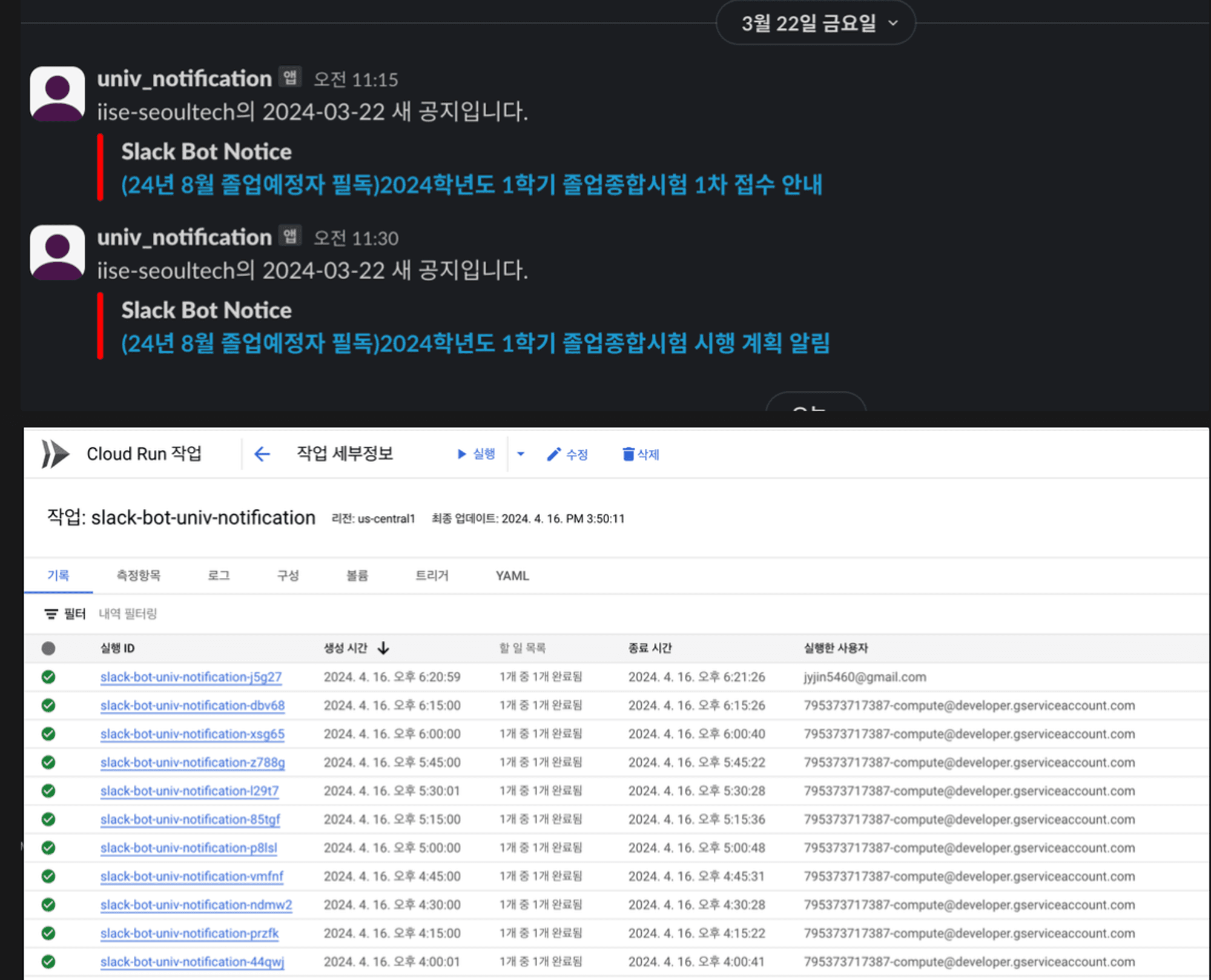Click the green success check in the 44qwj row

(x=48, y=962)
